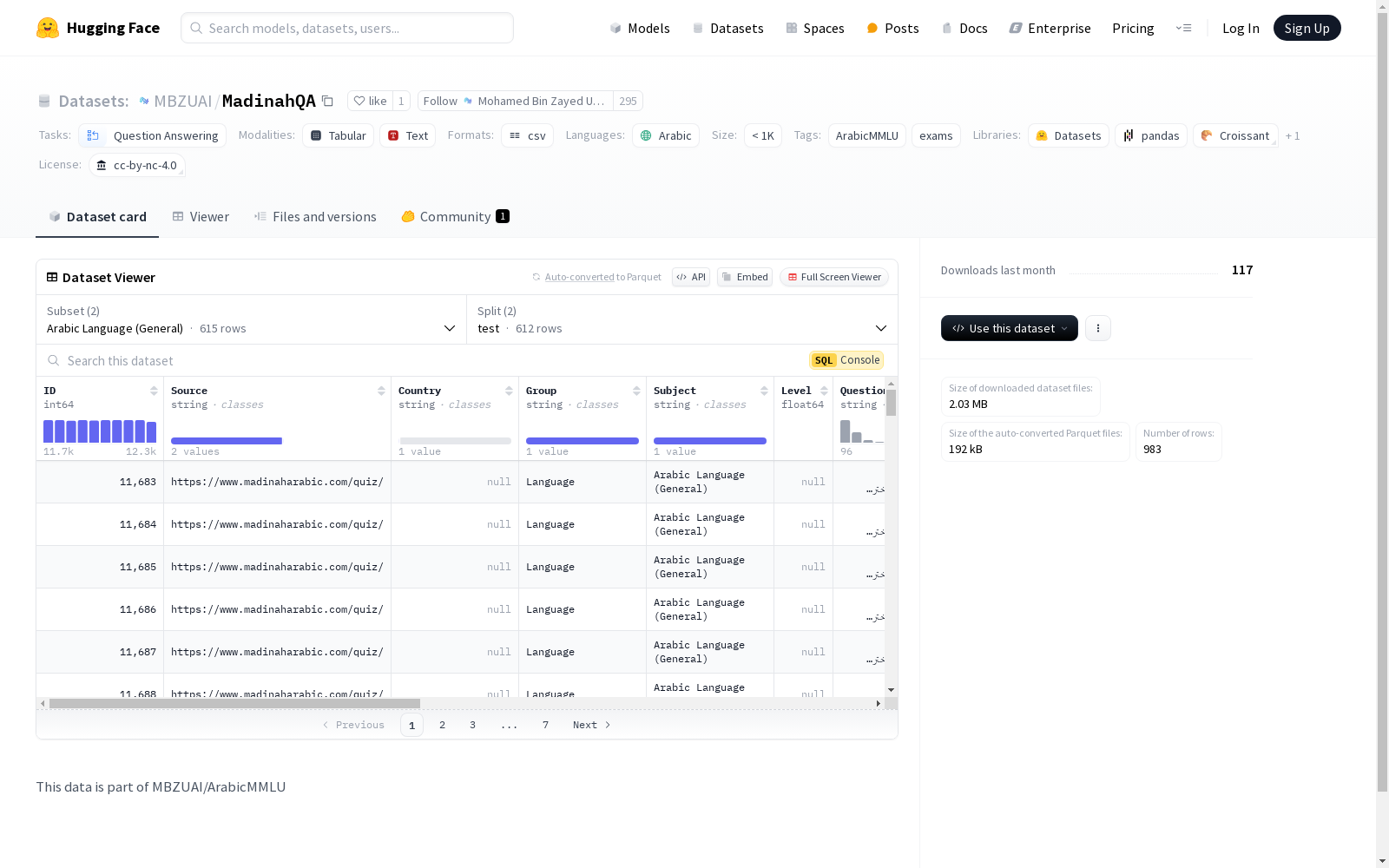This screenshot has width=1389, height=868.
Task: Show the +1 more libraries
Action: point(1293,135)
